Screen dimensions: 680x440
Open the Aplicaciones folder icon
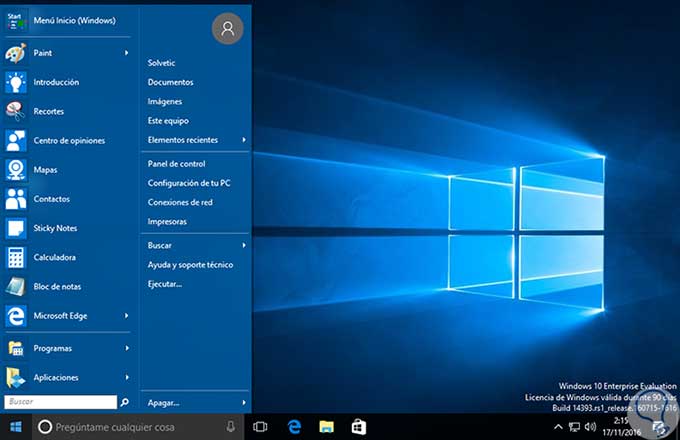click(16, 377)
